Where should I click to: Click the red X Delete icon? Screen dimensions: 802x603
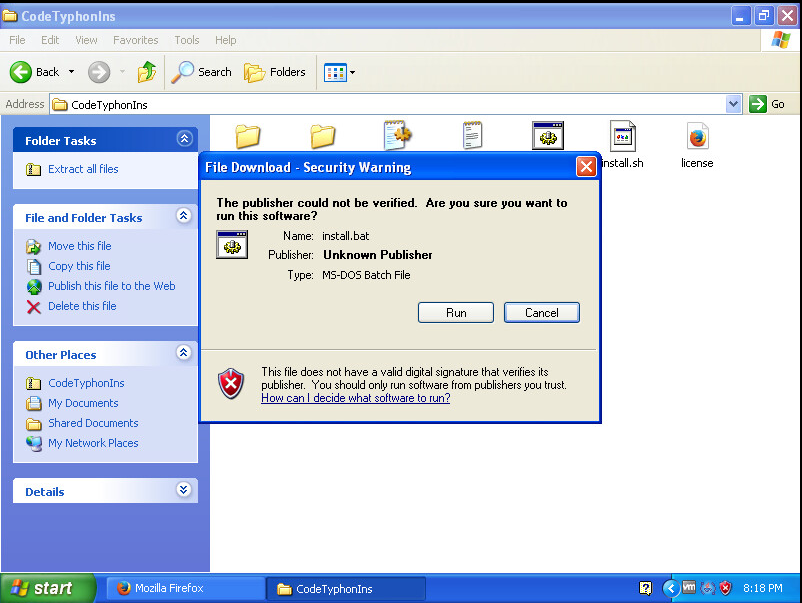click(34, 307)
